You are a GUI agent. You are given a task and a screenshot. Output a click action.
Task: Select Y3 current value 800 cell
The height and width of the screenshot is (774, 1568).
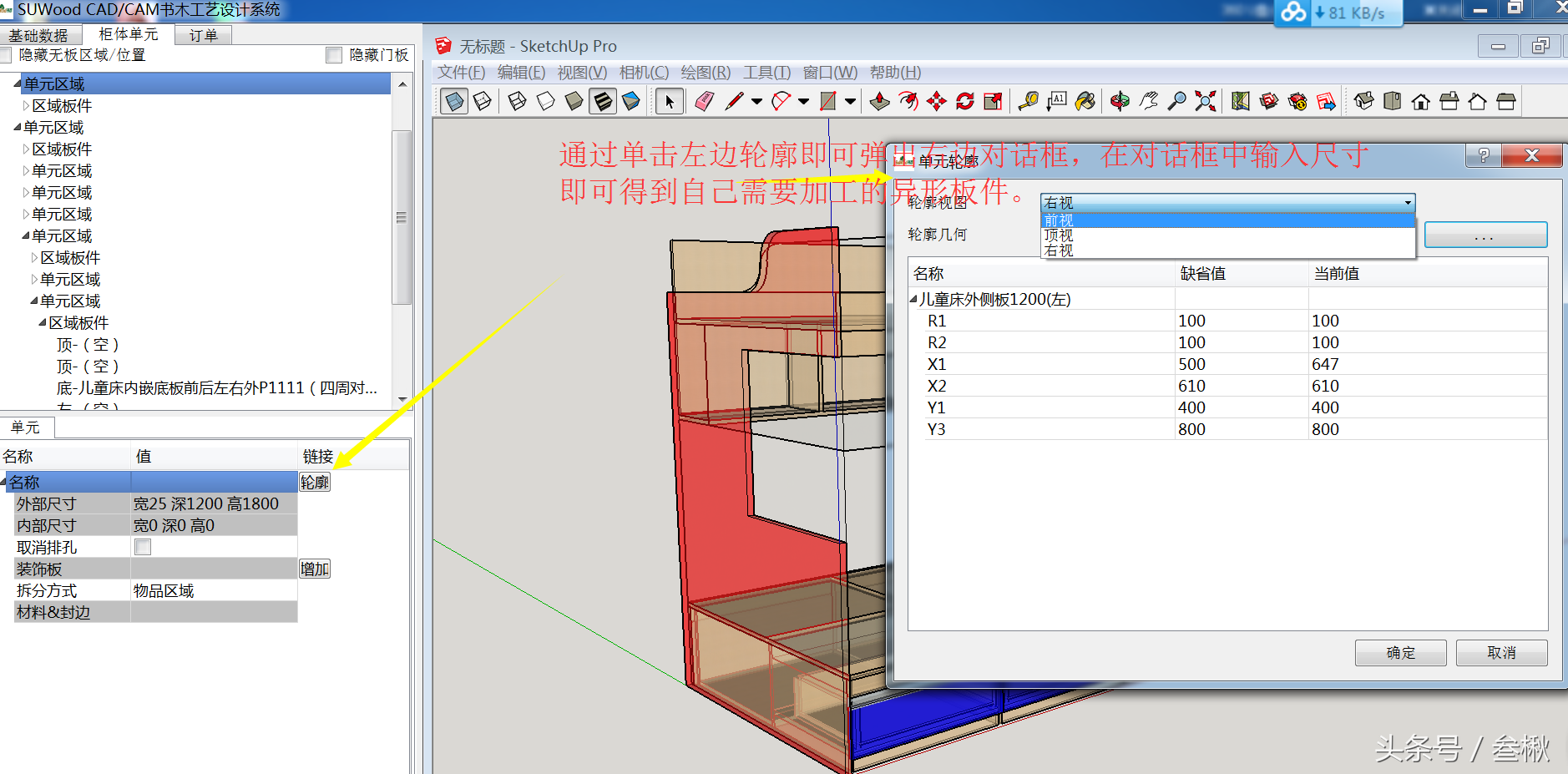[x=1427, y=429]
